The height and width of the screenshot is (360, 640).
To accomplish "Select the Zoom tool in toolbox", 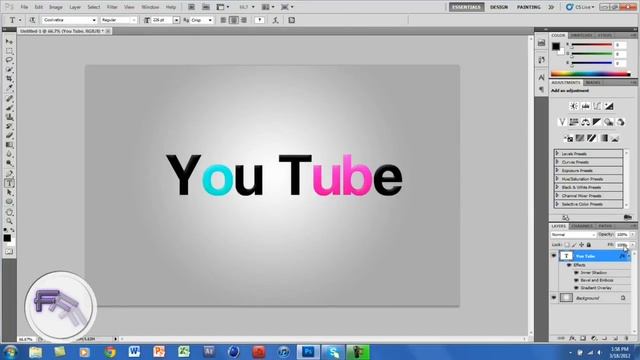I will [x=9, y=221].
